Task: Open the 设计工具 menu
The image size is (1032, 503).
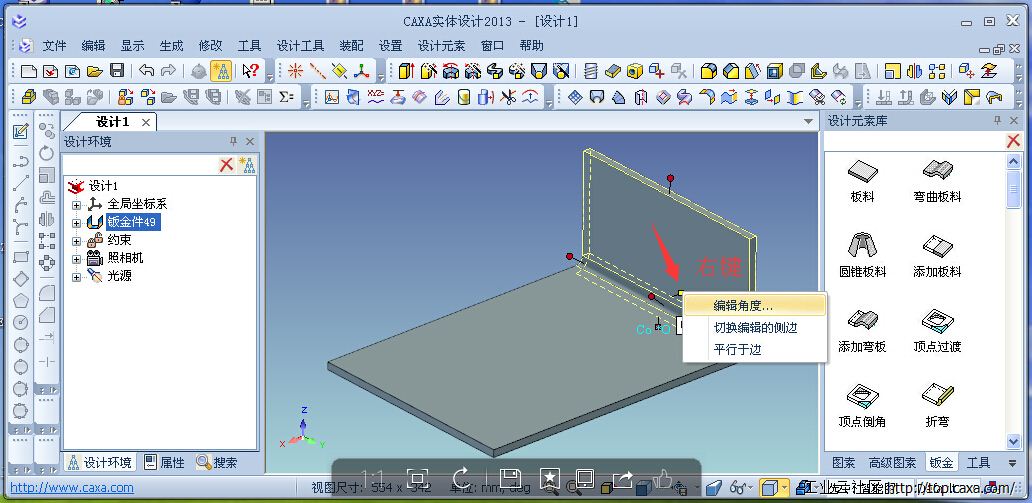Action: 300,45
